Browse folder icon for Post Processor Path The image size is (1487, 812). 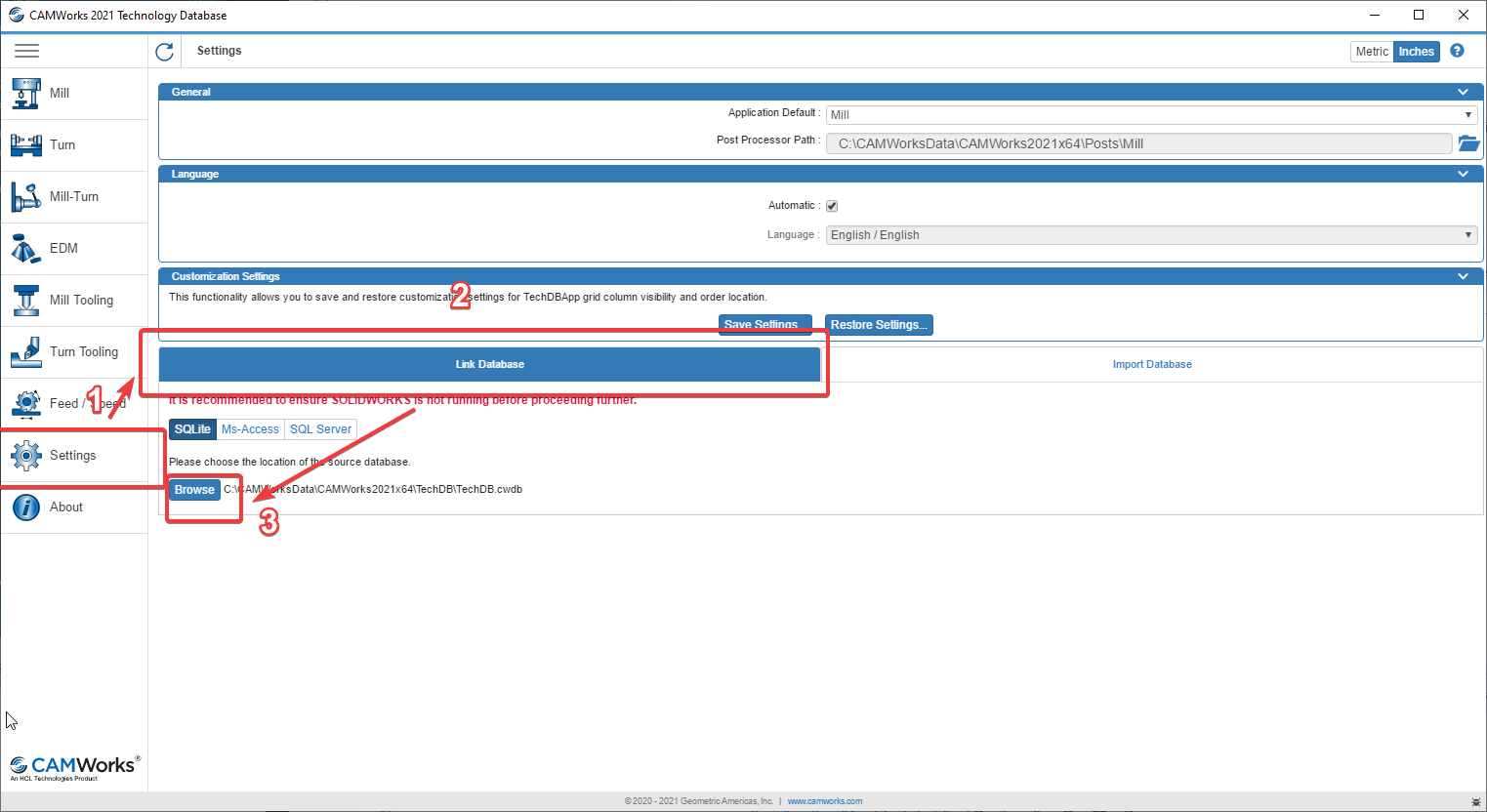point(1468,143)
